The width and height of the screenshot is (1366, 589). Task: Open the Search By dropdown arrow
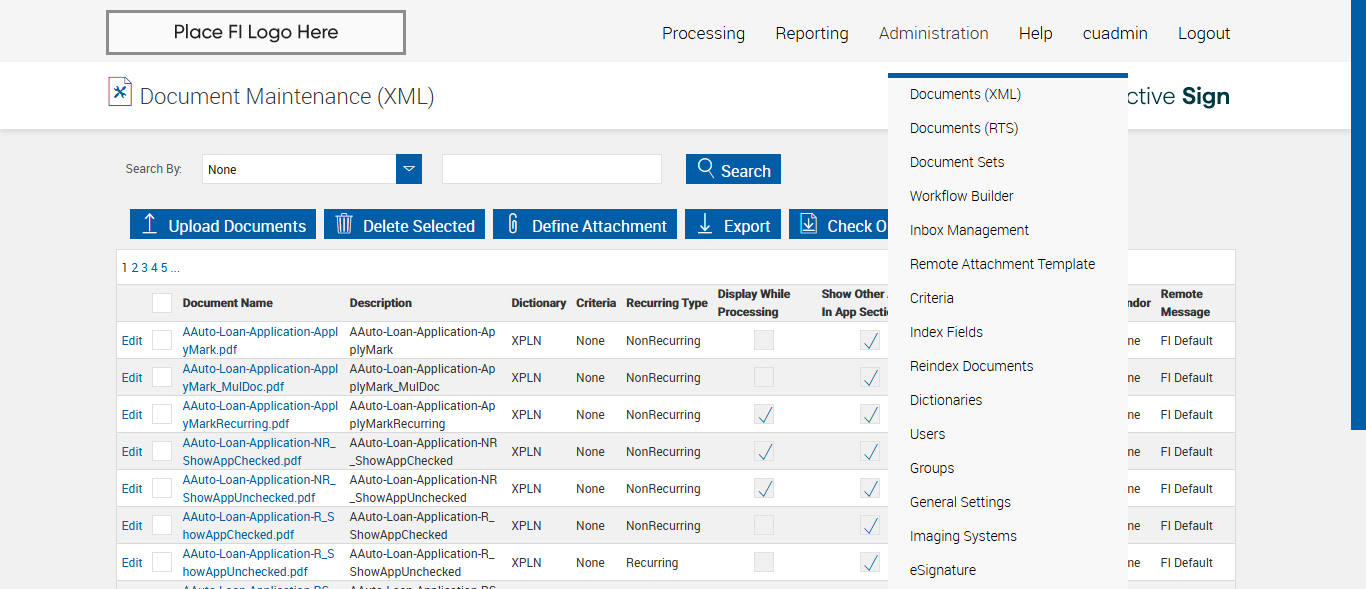coord(409,169)
